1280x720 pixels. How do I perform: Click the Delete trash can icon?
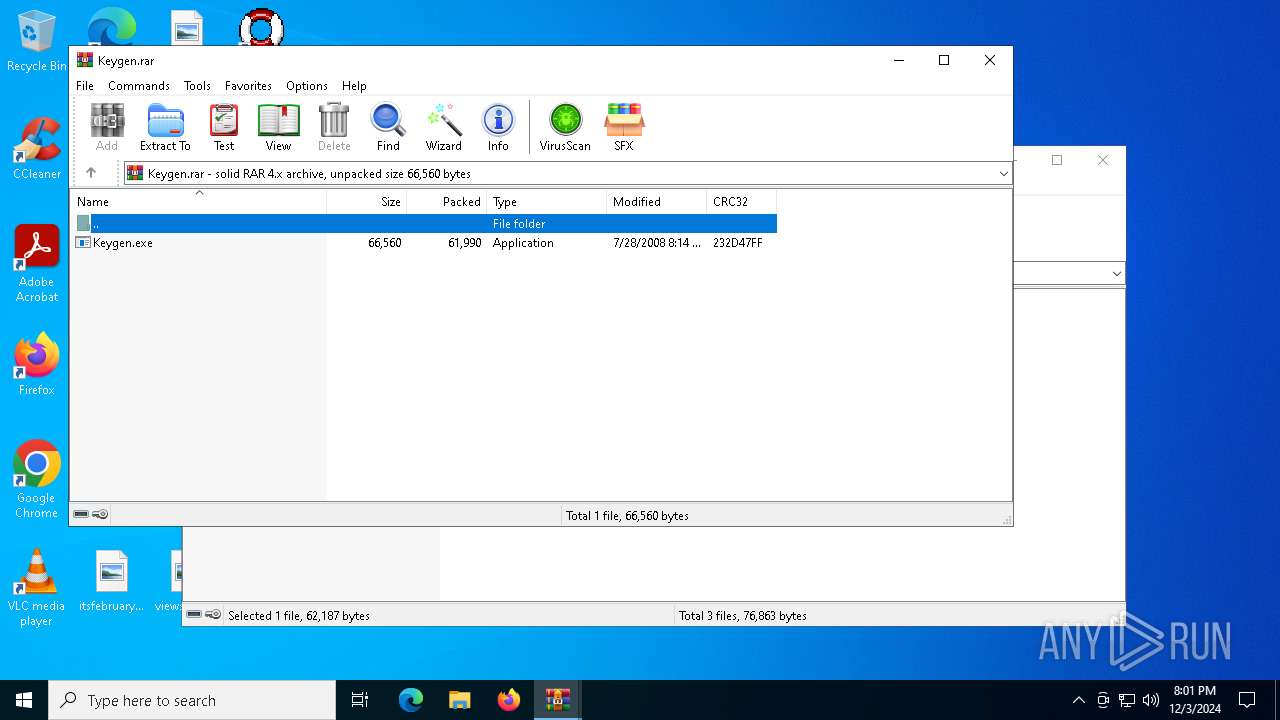334,127
